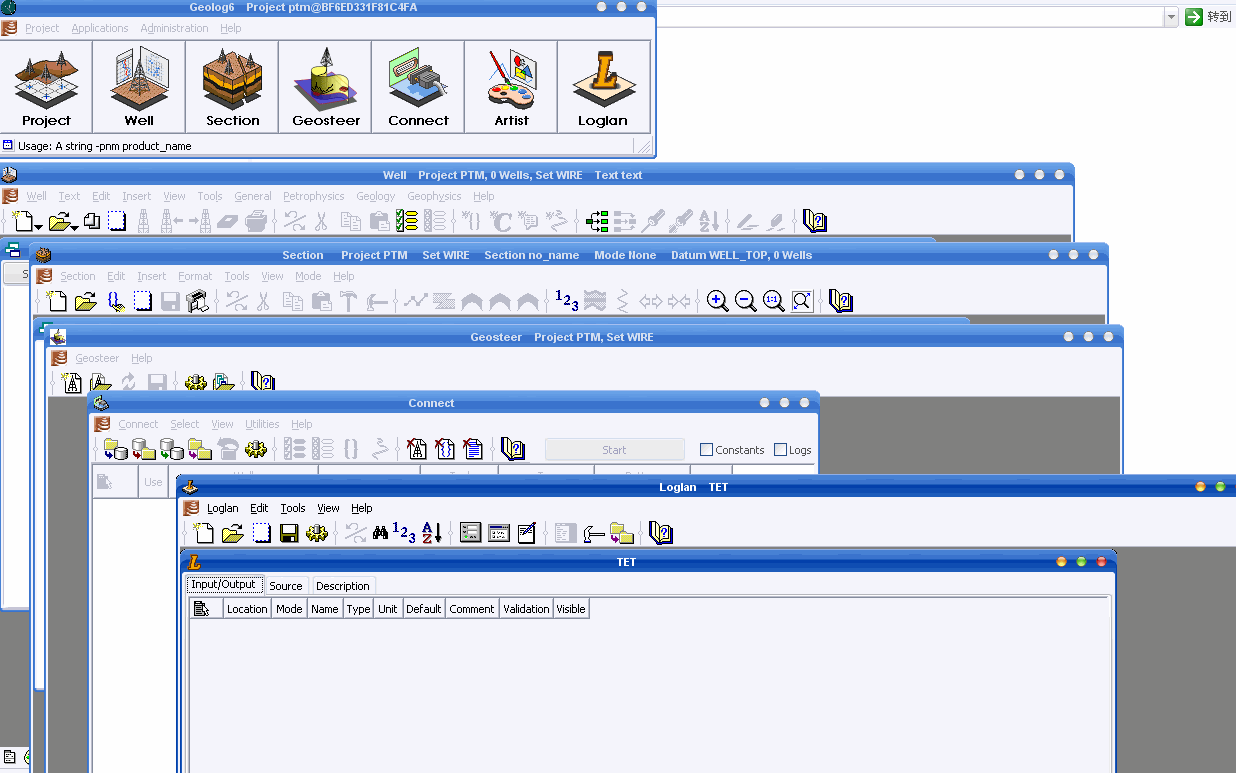Click the help book icon in Well toolbar
This screenshot has width=1236, height=773.
click(815, 221)
